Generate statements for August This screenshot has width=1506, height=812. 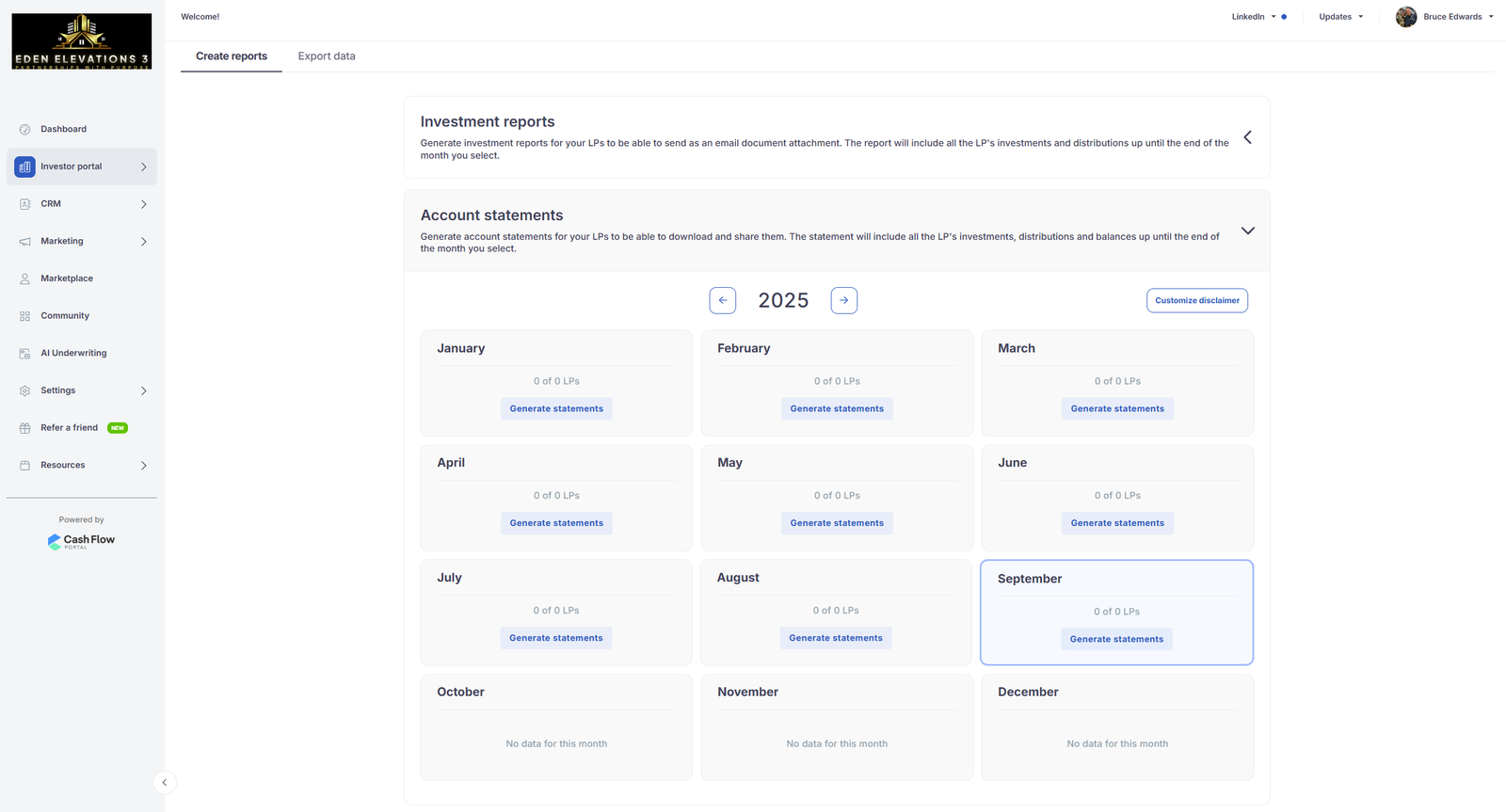click(836, 638)
